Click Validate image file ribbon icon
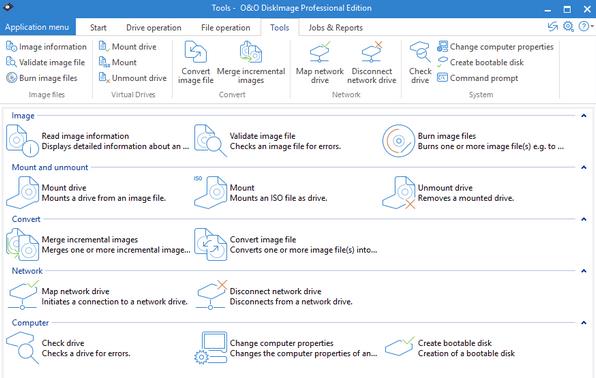The width and height of the screenshot is (596, 378). click(x=11, y=62)
